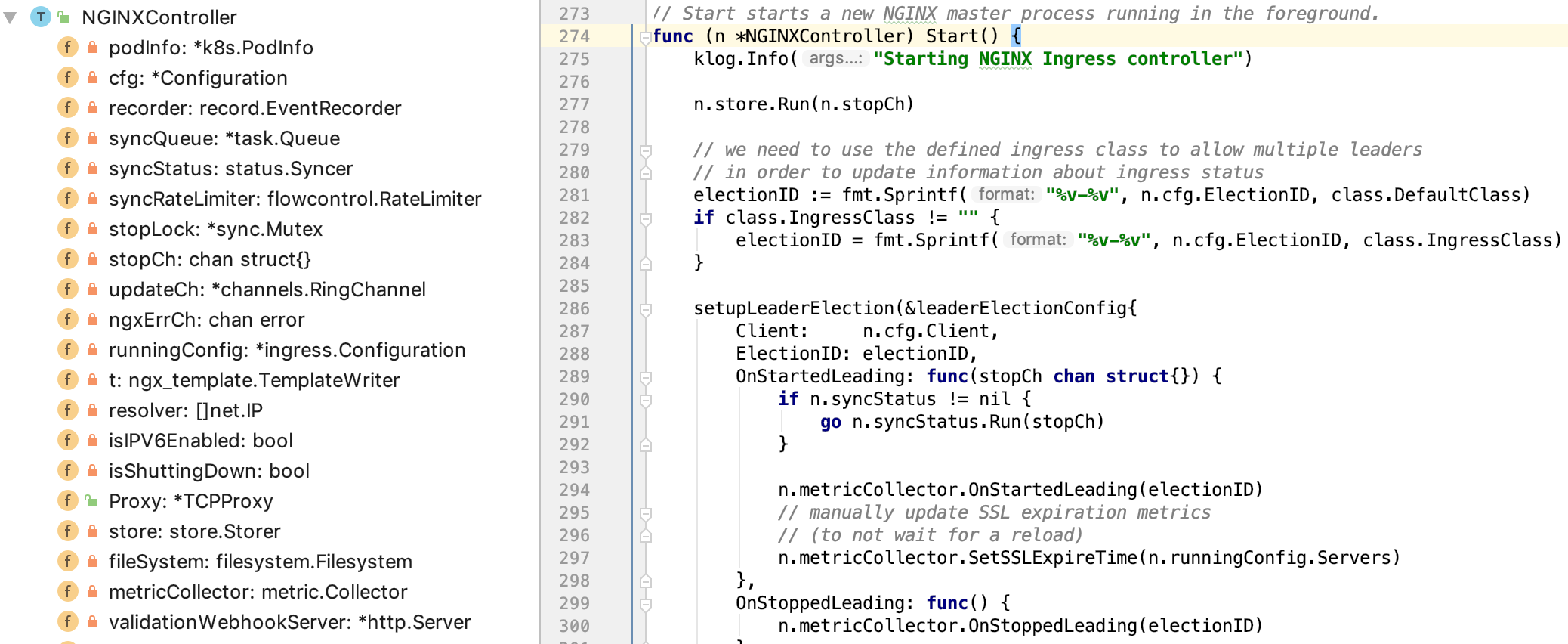Click the field icon beside syncQueue
Image resolution: width=1568 pixels, height=644 pixels.
click(x=68, y=138)
